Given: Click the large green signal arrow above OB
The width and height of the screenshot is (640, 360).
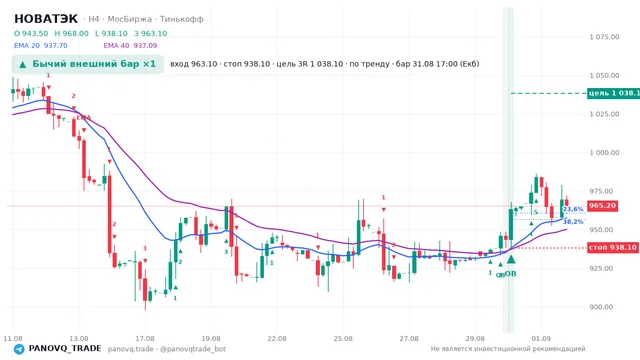Looking at the screenshot, I should click(511, 259).
